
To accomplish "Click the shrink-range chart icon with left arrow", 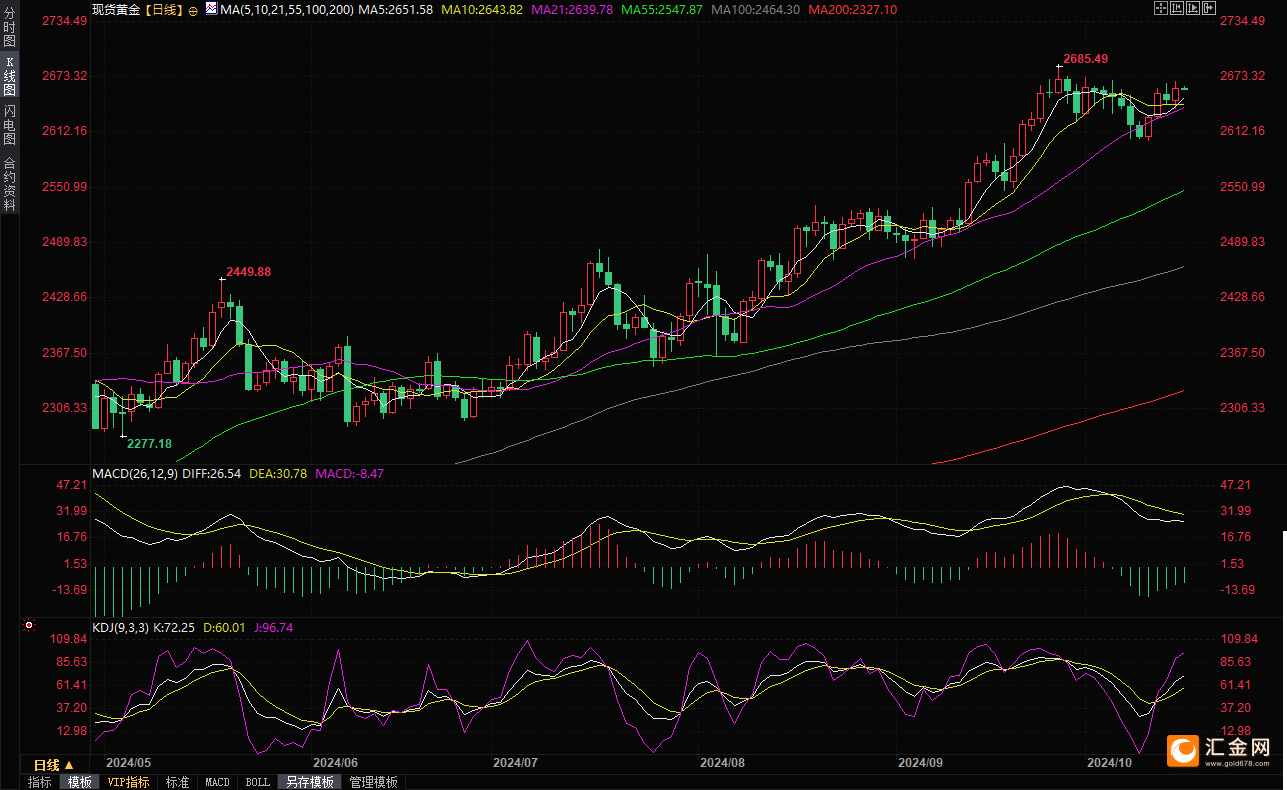I will [1177, 8].
